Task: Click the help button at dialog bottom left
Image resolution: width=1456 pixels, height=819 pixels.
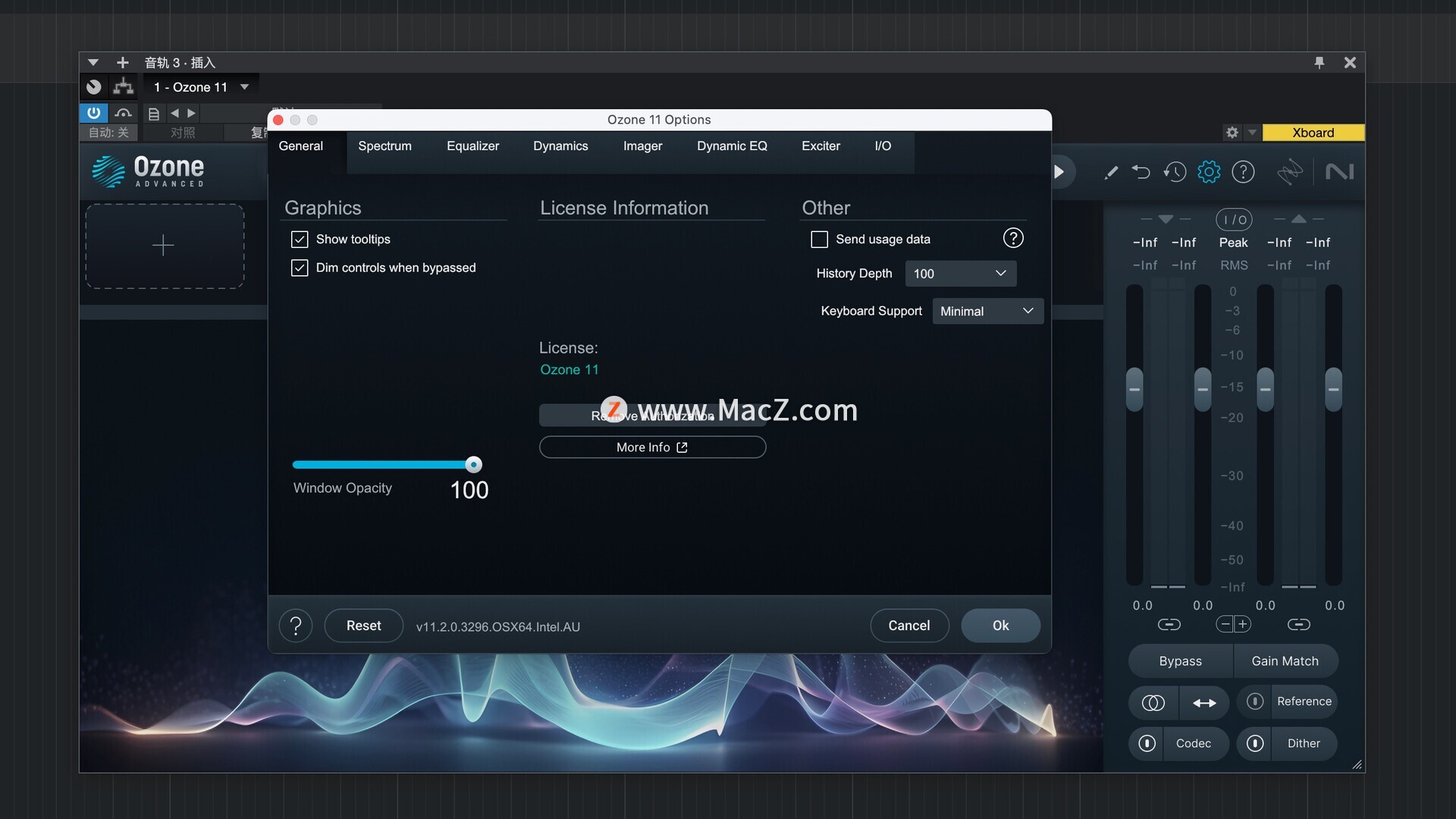Action: pos(296,626)
